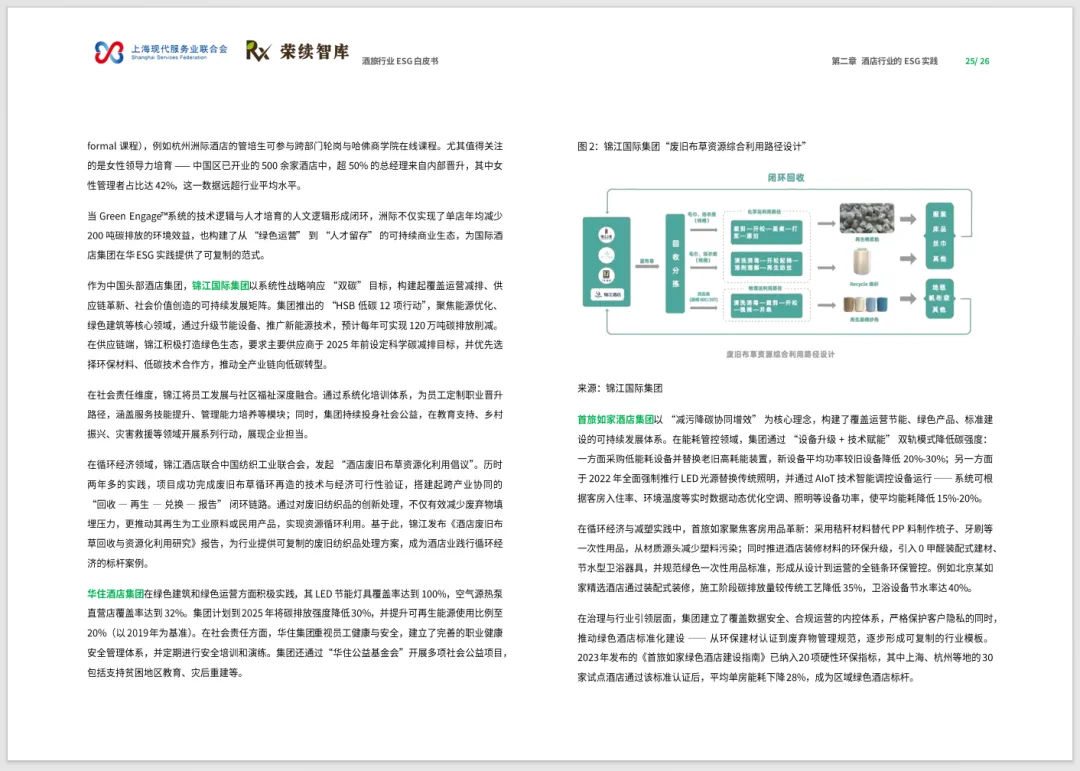Click the highlighted 锦江国际集团 keyword
The width and height of the screenshot is (1080, 771).
220,286
